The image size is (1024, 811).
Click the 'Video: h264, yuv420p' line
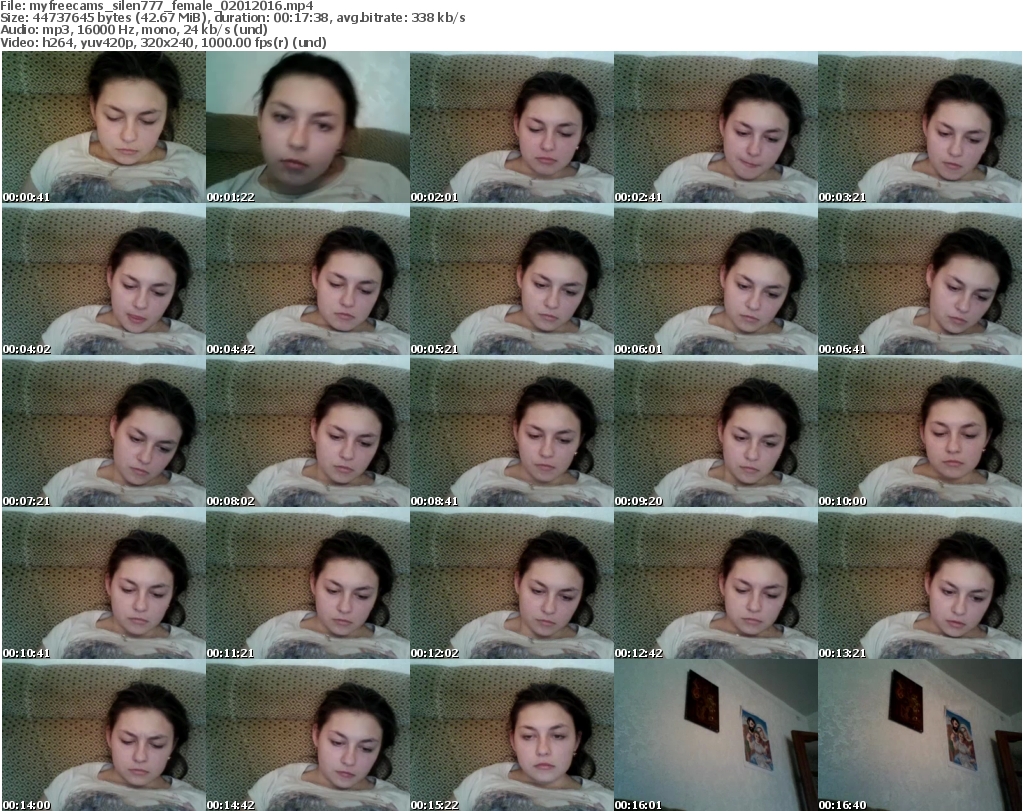pyautogui.click(x=163, y=42)
